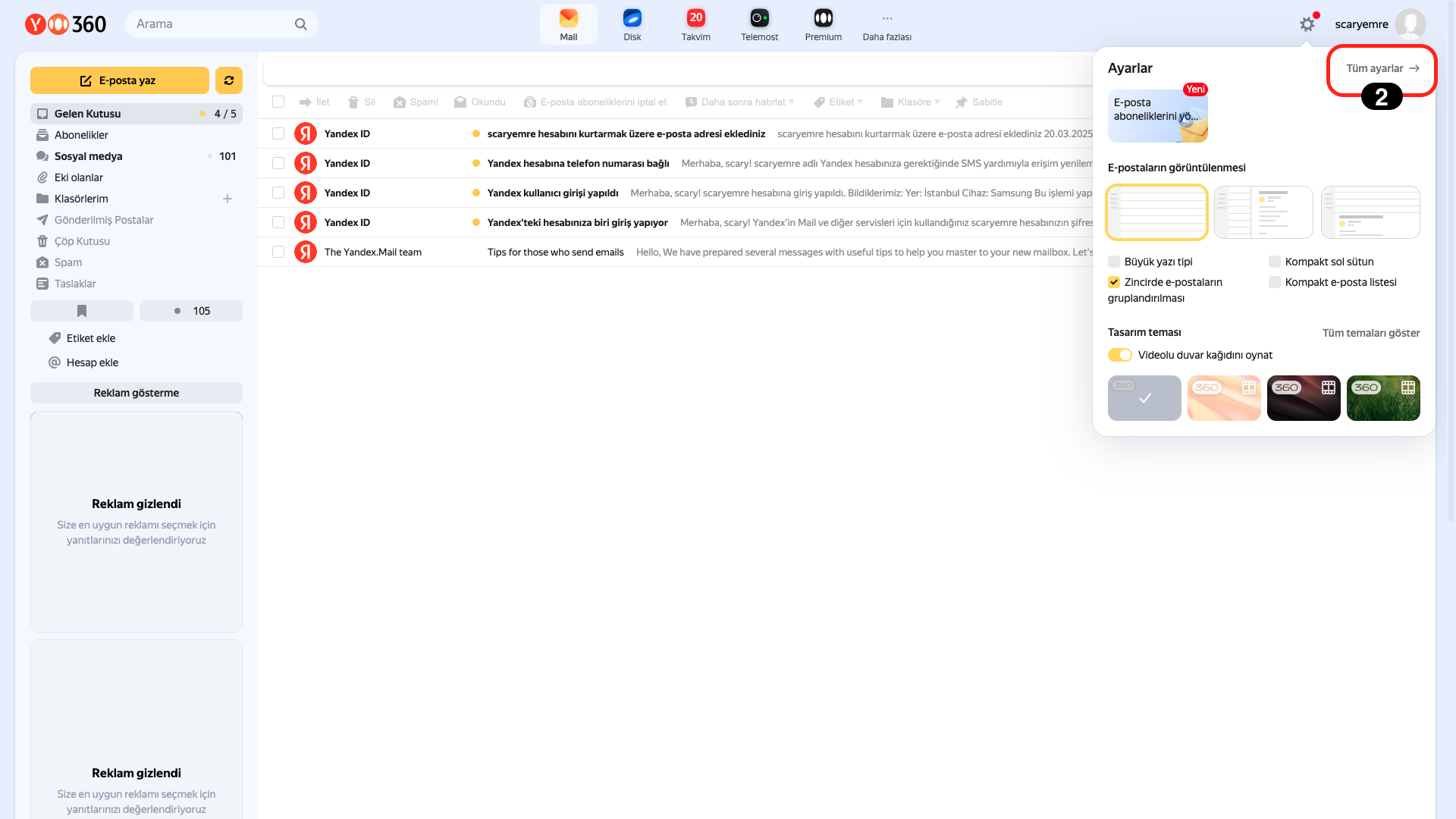Click the search magnifier icon

[301, 24]
